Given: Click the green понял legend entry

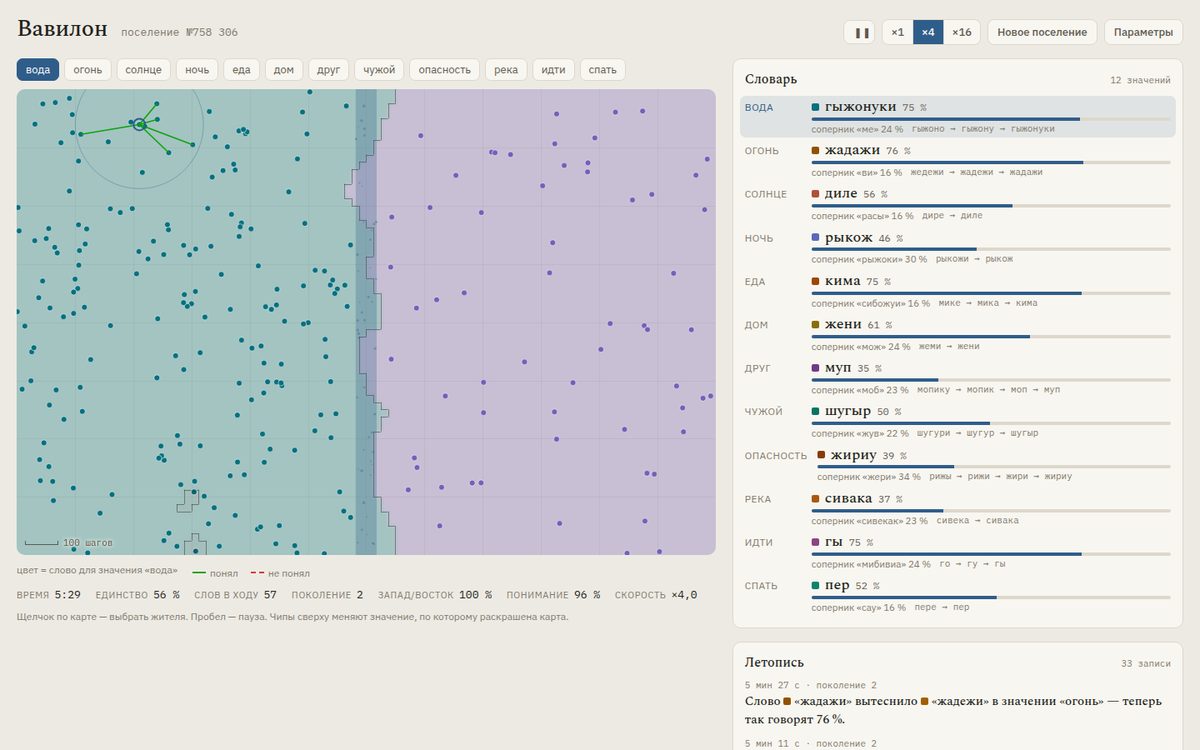Looking at the screenshot, I should tap(215, 573).
